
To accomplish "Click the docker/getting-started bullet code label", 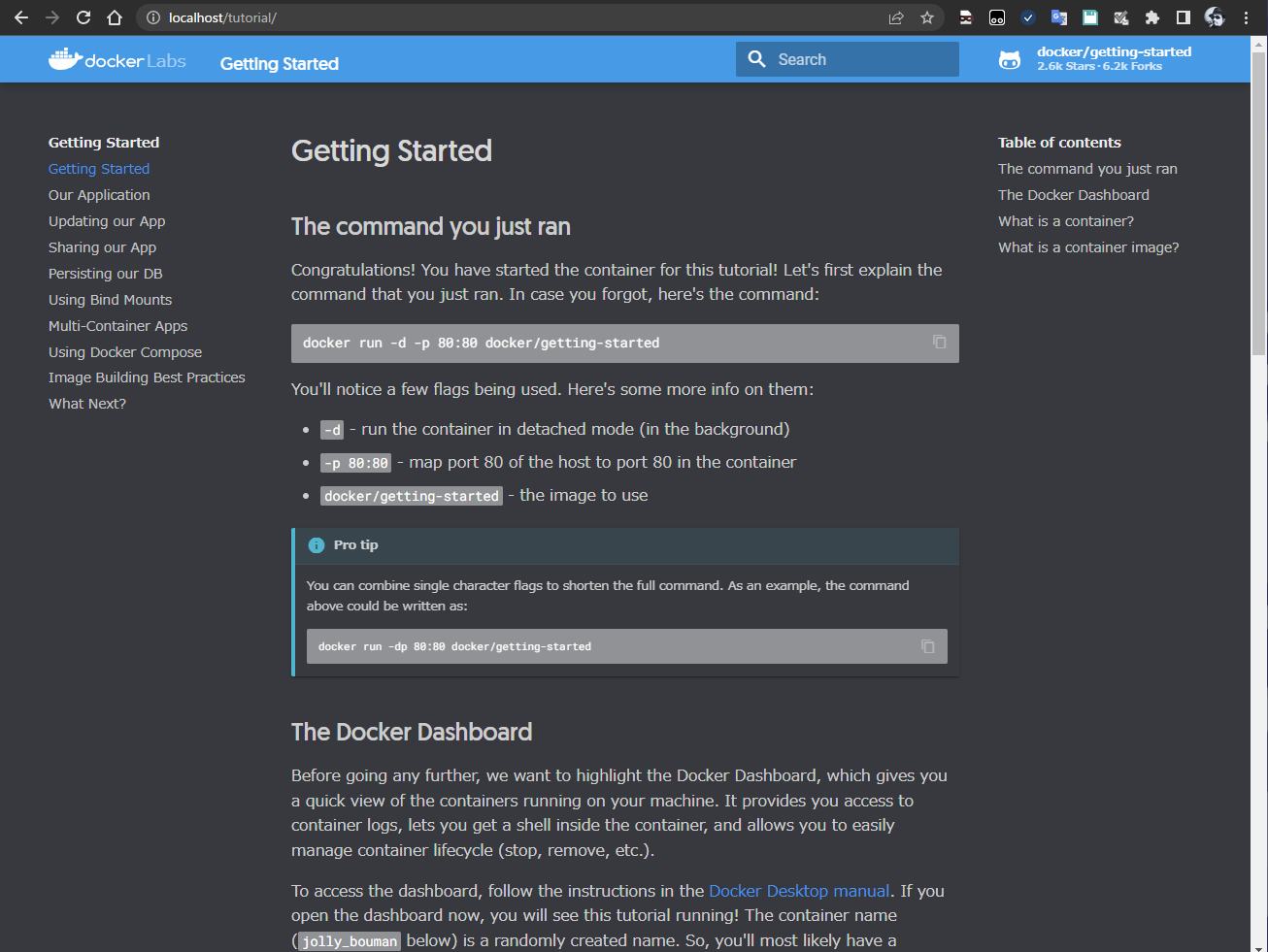I will tap(412, 496).
